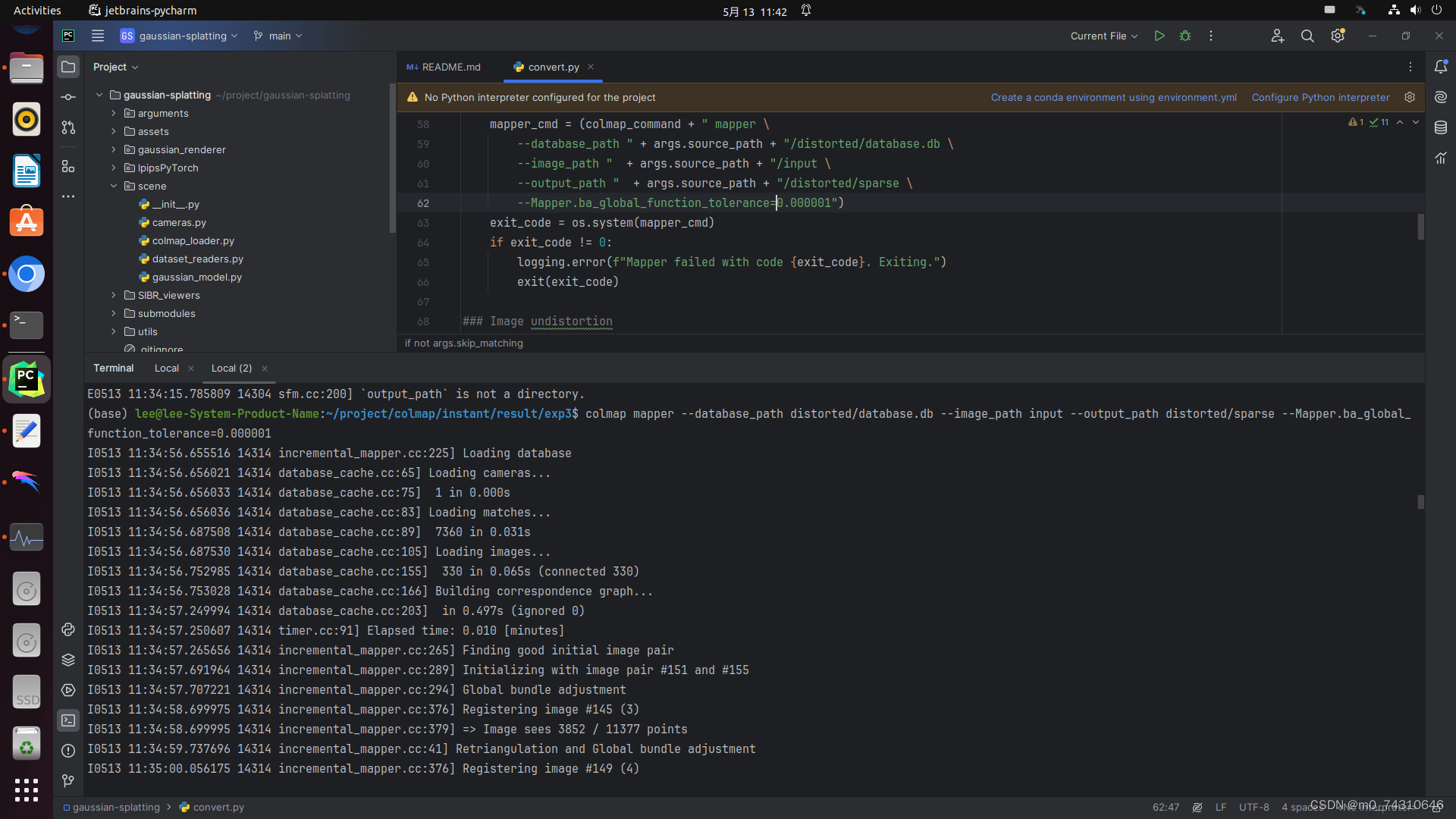
Task: Open the Python Console tool window
Action: (x=68, y=629)
